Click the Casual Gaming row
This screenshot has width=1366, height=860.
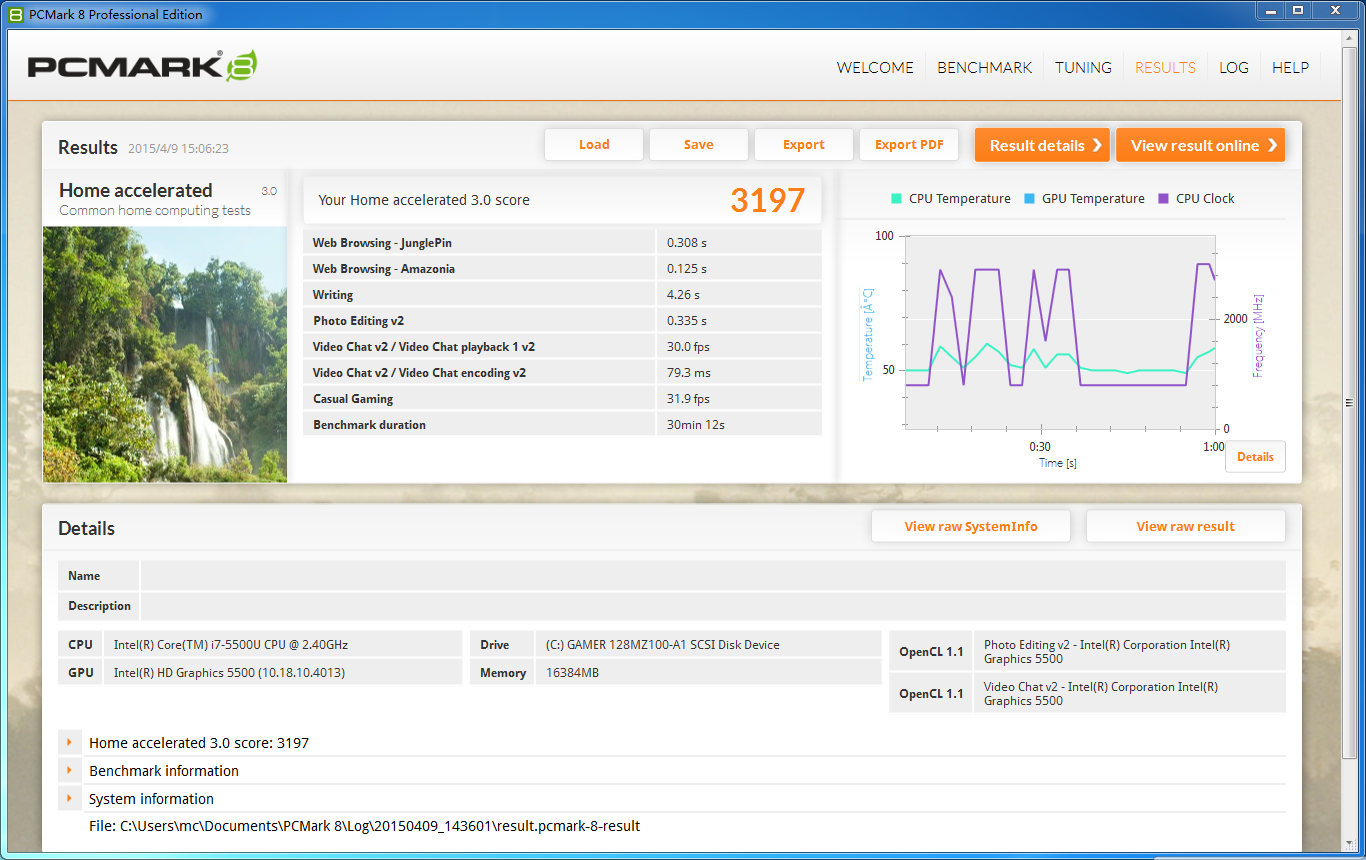pyautogui.click(x=562, y=398)
